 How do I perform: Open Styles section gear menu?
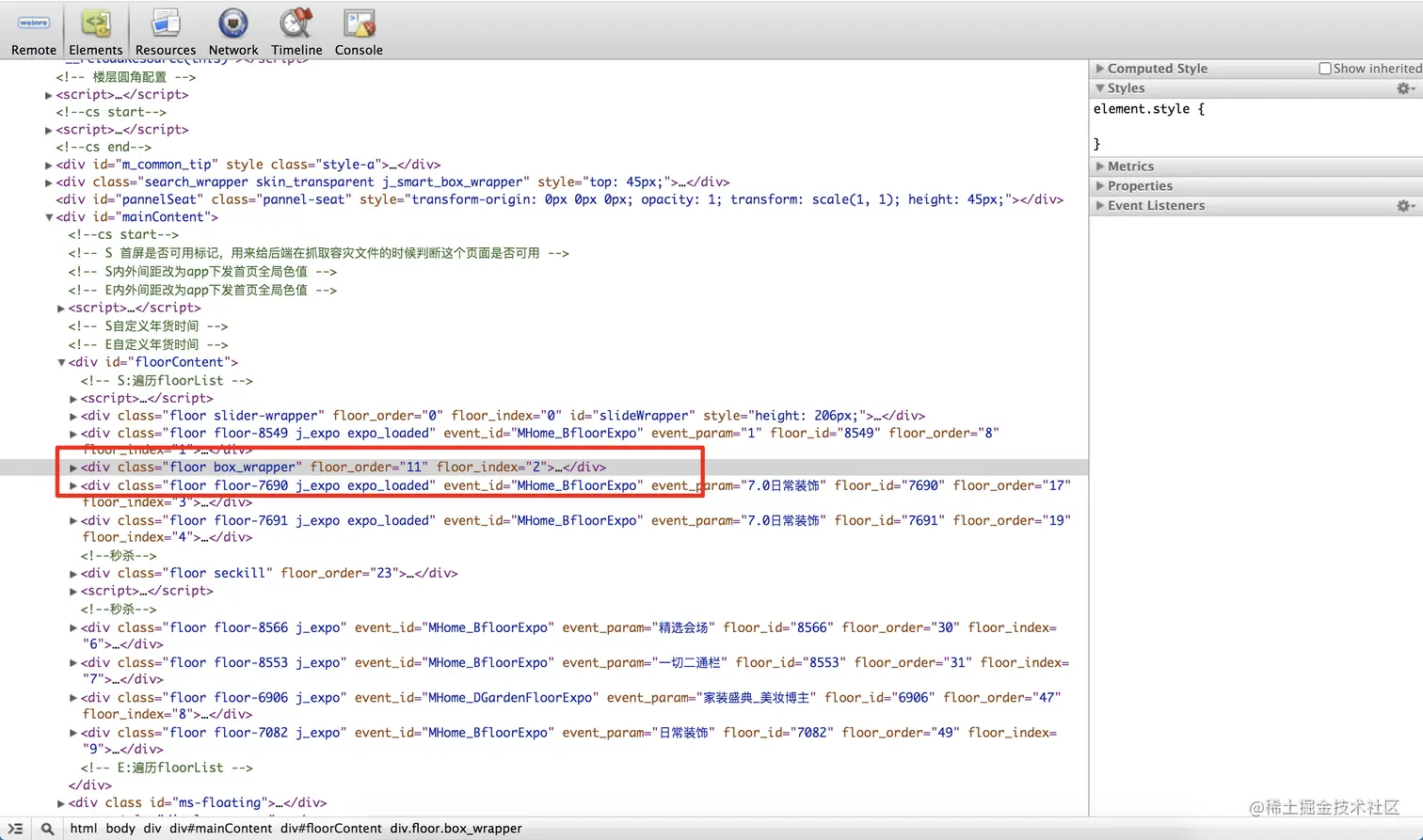coord(1405,88)
